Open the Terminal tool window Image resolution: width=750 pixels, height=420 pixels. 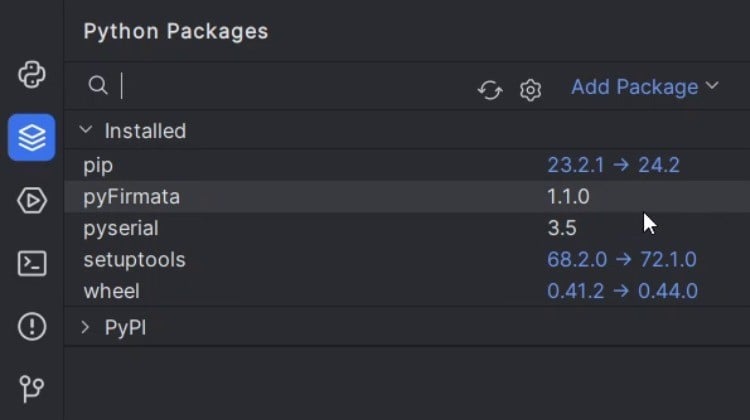point(32,263)
